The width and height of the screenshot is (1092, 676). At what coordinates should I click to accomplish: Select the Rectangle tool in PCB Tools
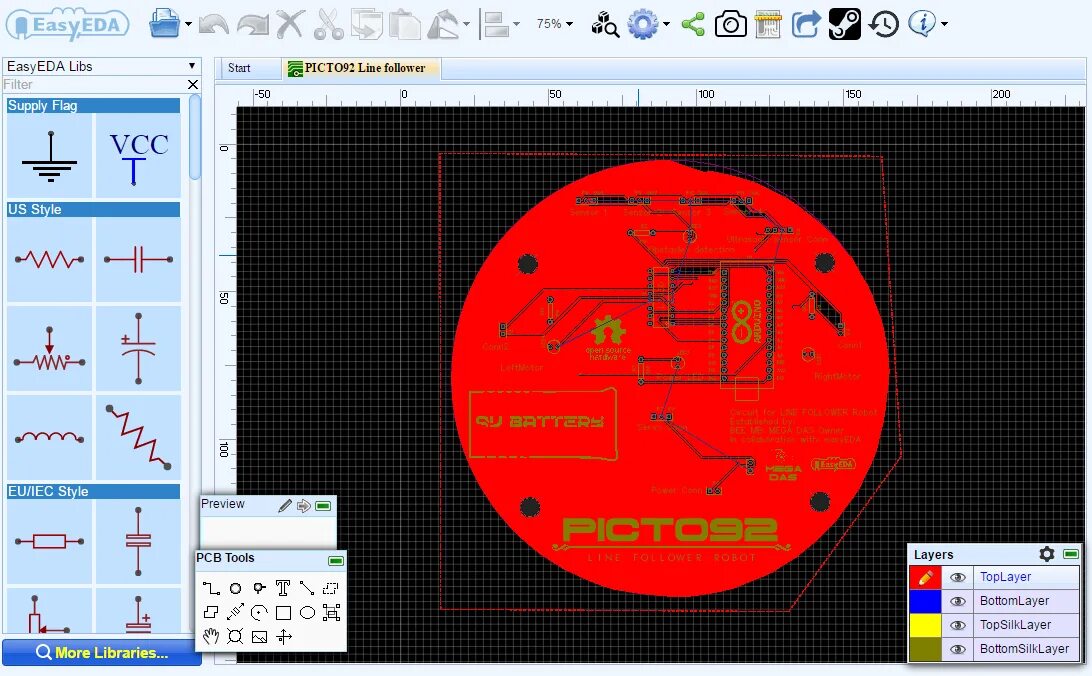click(283, 613)
